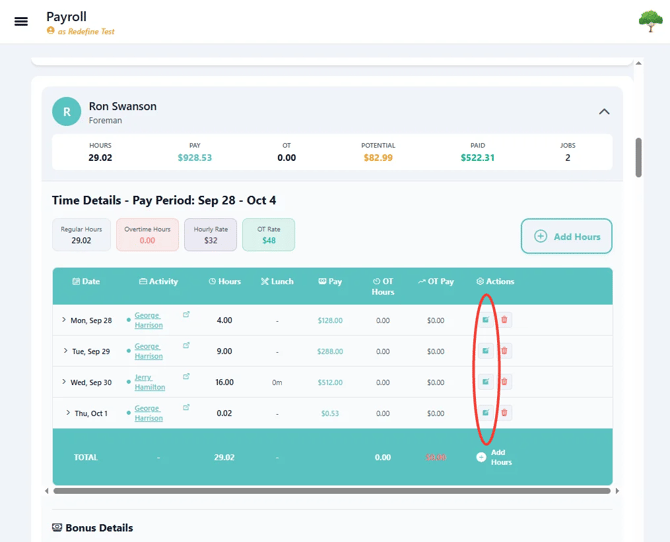Click the scroll up arrow on scrollbar
Image resolution: width=670 pixels, height=542 pixels.
[638, 63]
